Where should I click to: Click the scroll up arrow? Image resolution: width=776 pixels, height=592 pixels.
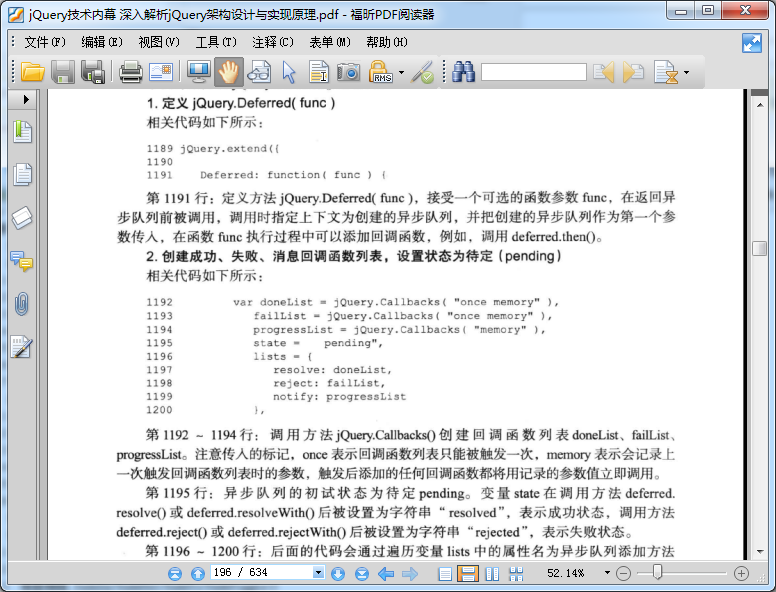pyautogui.click(x=760, y=105)
